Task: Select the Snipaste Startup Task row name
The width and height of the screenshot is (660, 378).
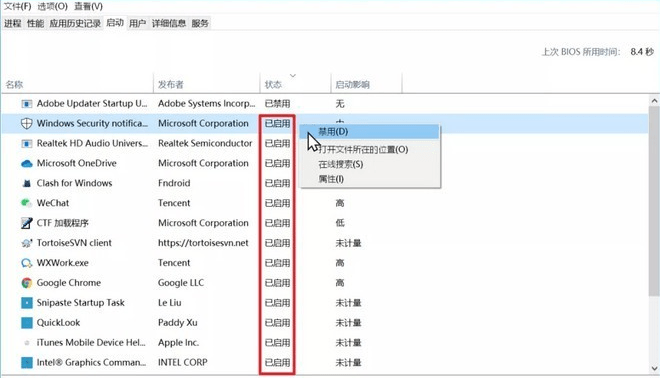Action: point(80,303)
